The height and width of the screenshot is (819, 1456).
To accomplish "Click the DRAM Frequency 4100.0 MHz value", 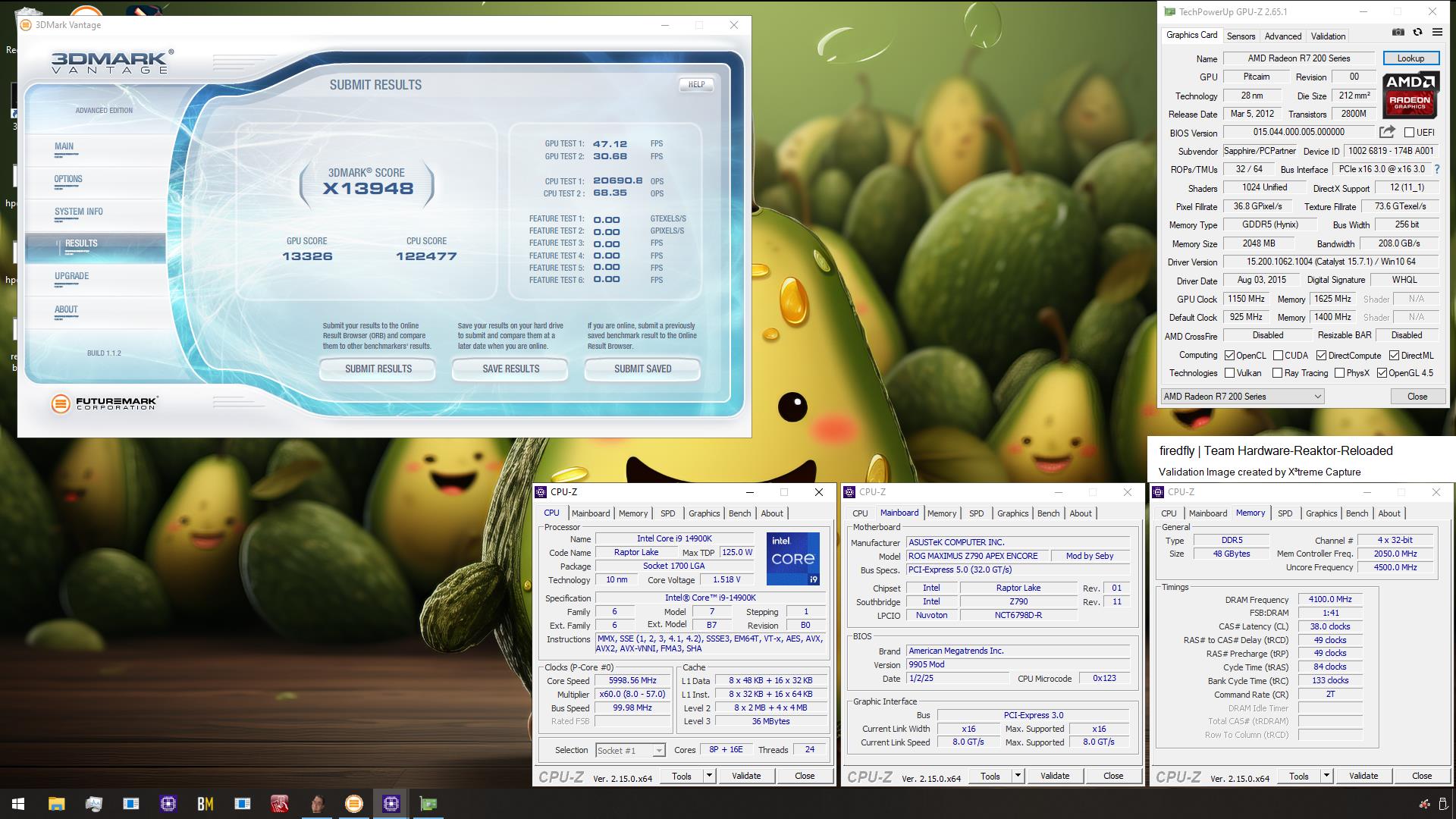I will (x=1330, y=600).
